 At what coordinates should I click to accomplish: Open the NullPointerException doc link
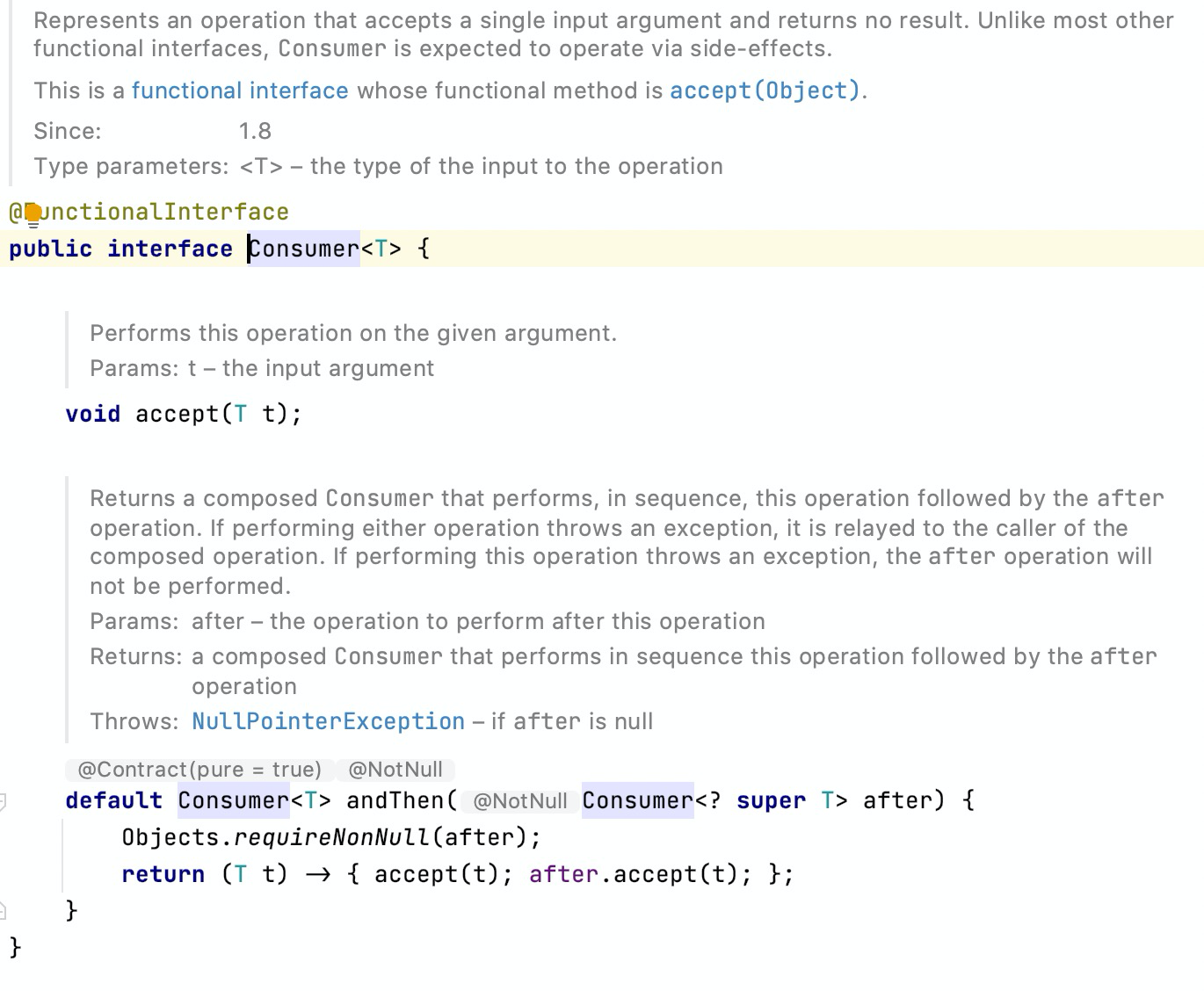(x=328, y=721)
